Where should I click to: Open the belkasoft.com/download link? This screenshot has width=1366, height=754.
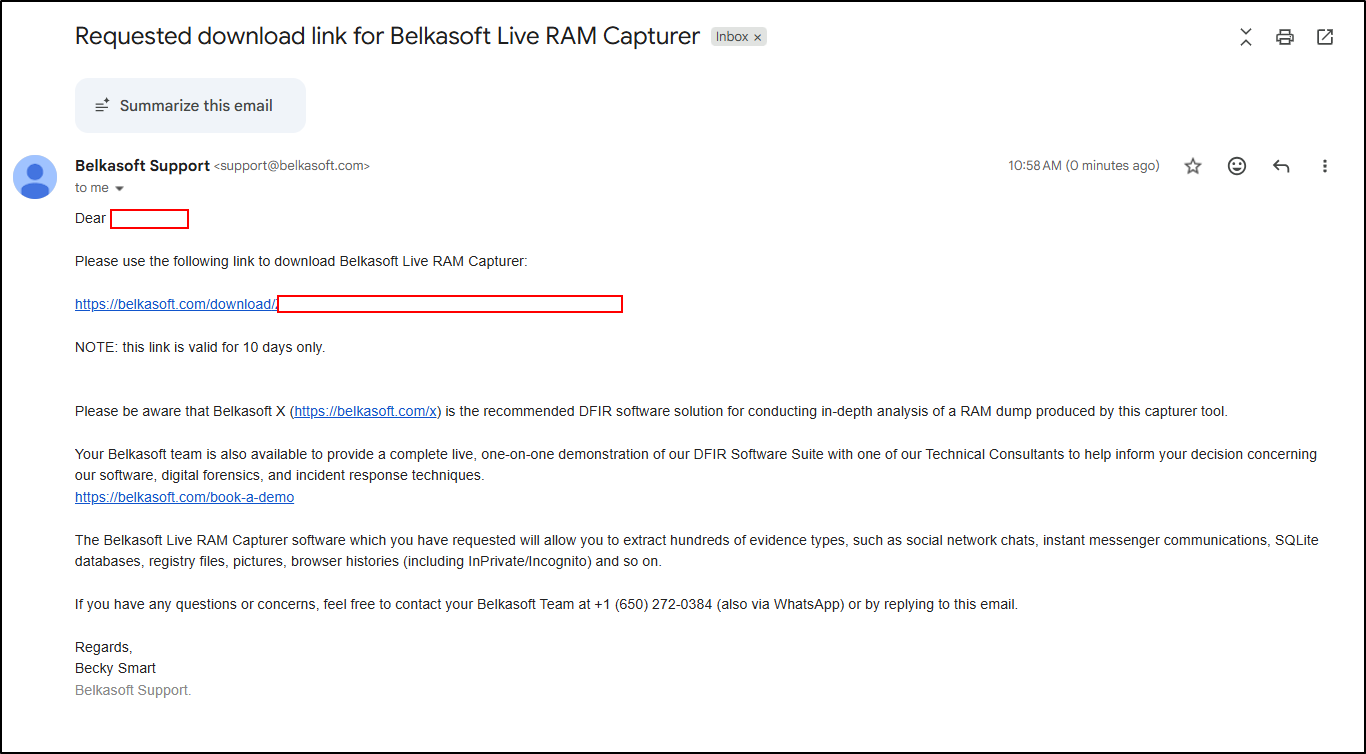point(176,304)
